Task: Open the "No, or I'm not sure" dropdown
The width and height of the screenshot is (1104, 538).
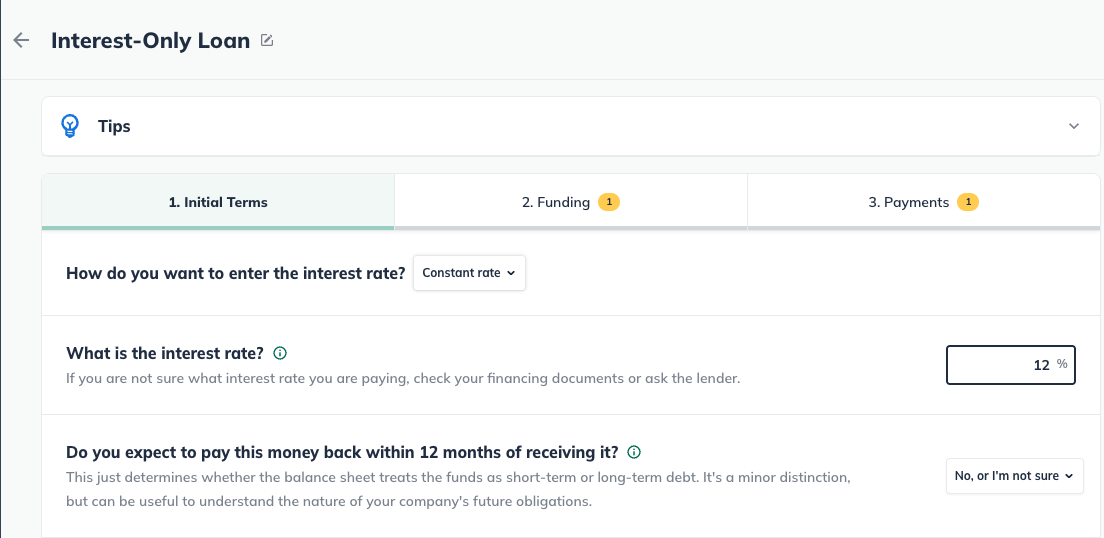Action: pyautogui.click(x=1014, y=476)
